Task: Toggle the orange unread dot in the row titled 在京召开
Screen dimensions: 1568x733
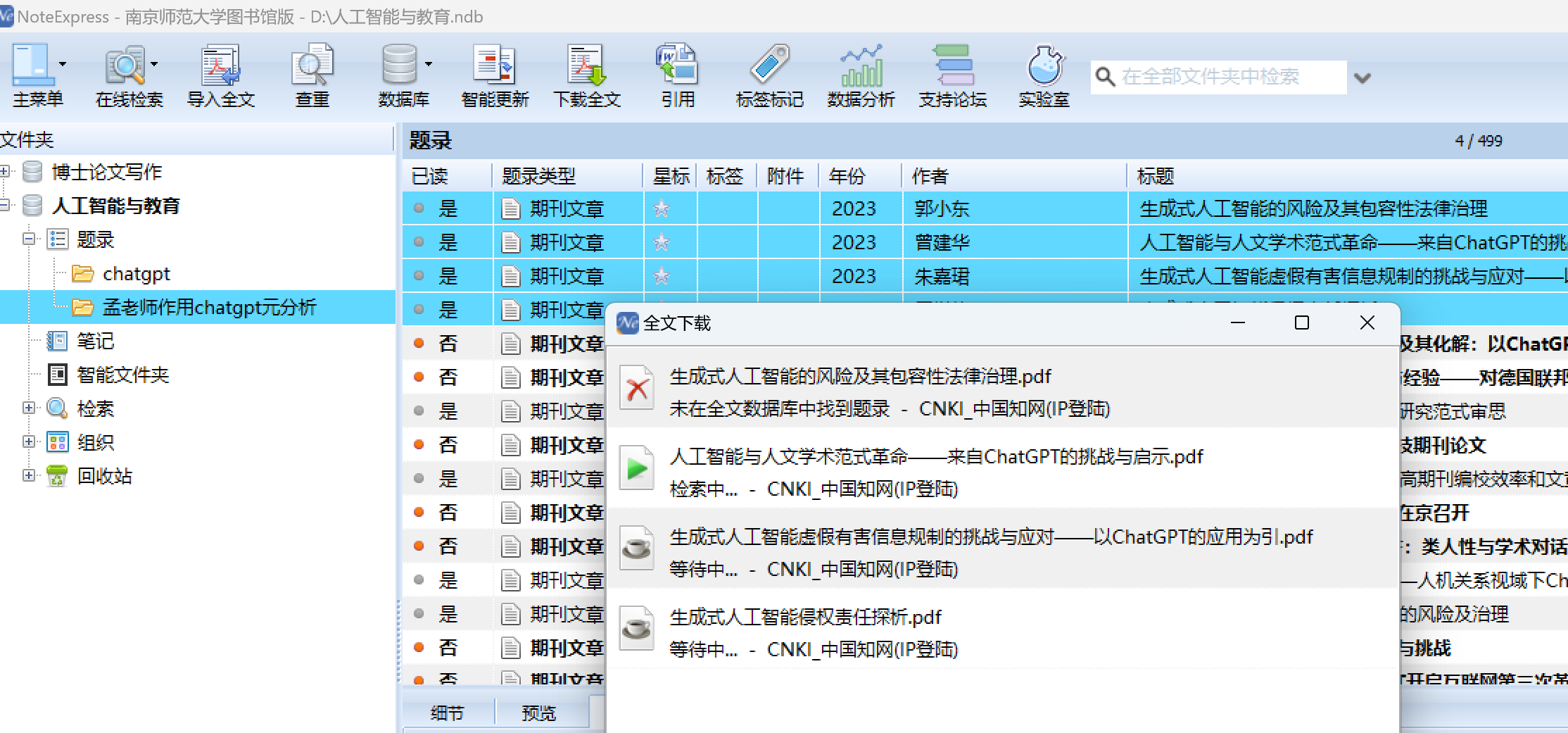Action: click(419, 513)
